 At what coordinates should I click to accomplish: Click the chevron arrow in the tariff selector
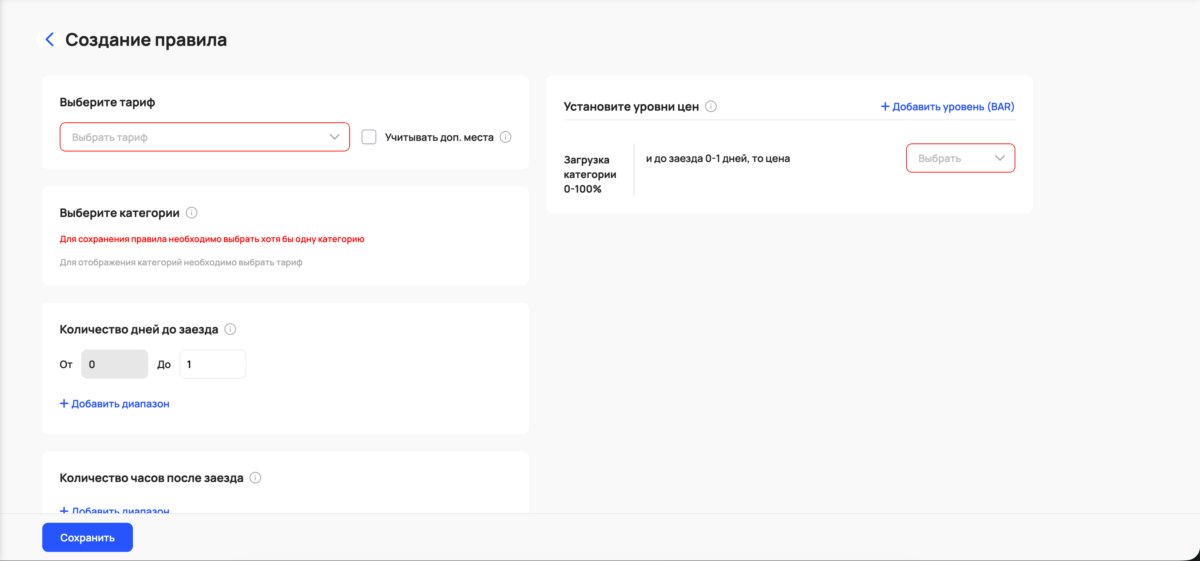(x=335, y=137)
